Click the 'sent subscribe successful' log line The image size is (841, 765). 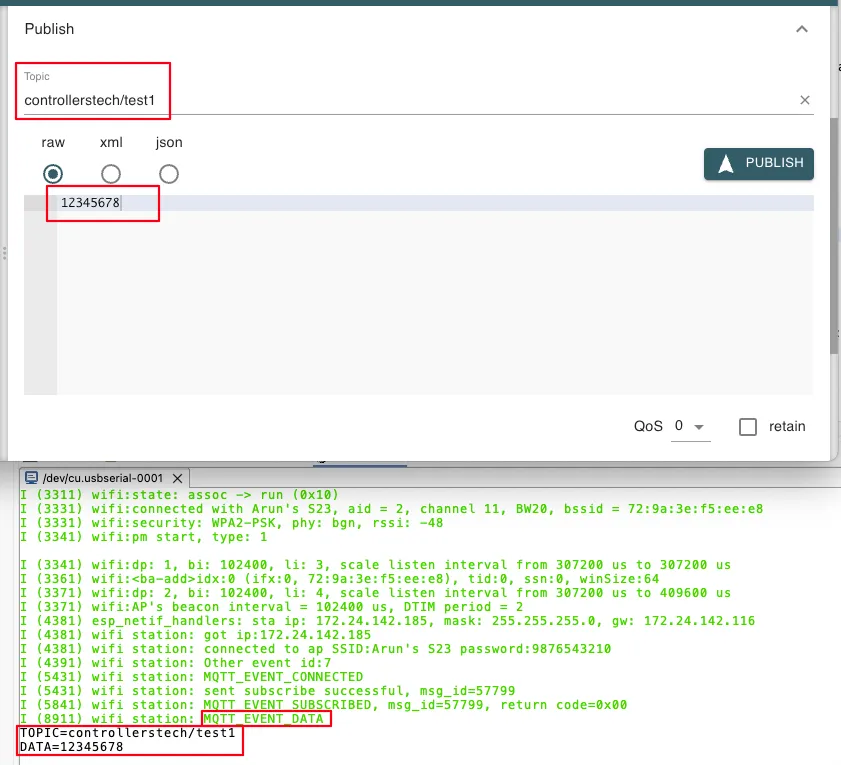[268, 690]
